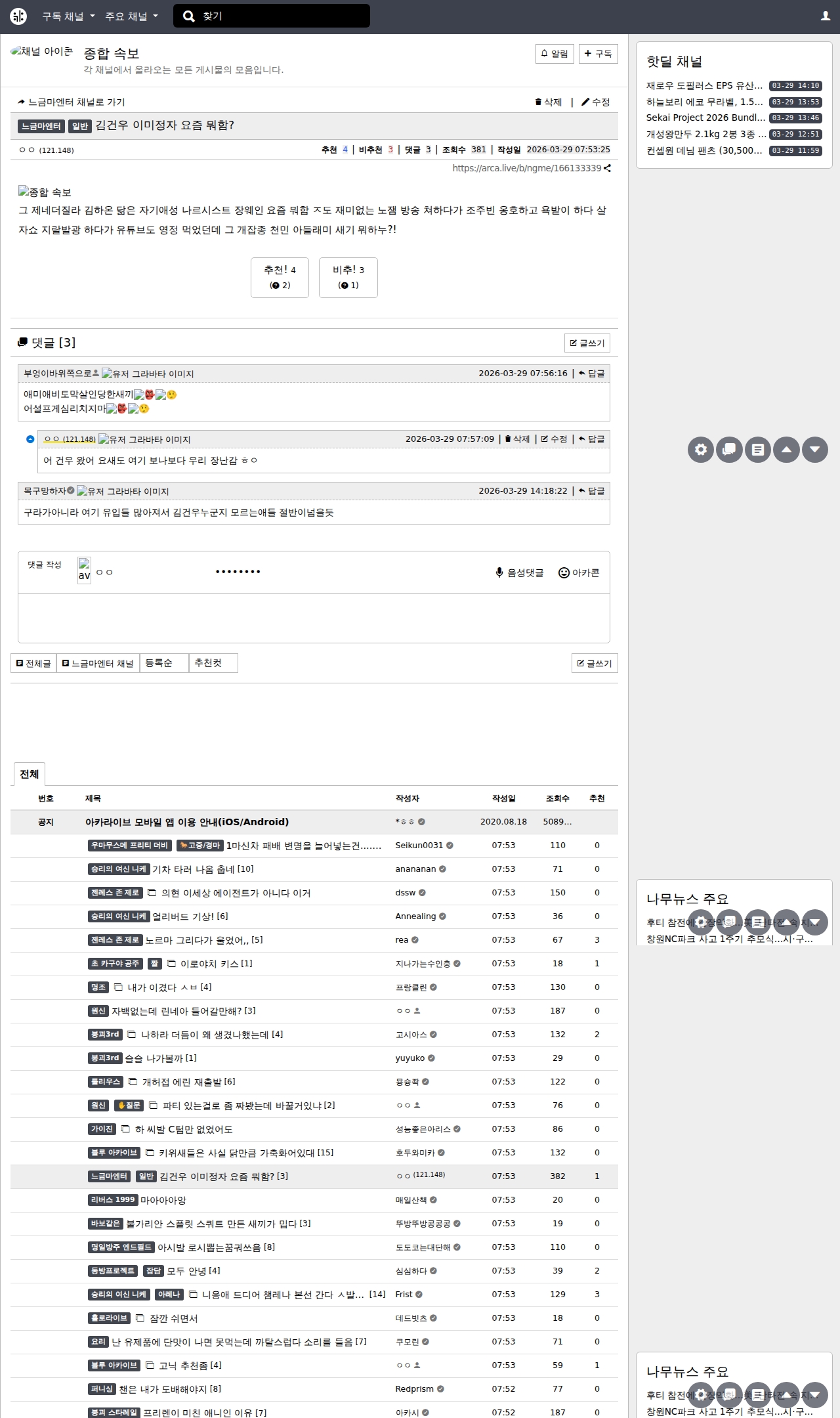Select the 전체 tab above the post list
840x1418 pixels.
pyautogui.click(x=29, y=775)
